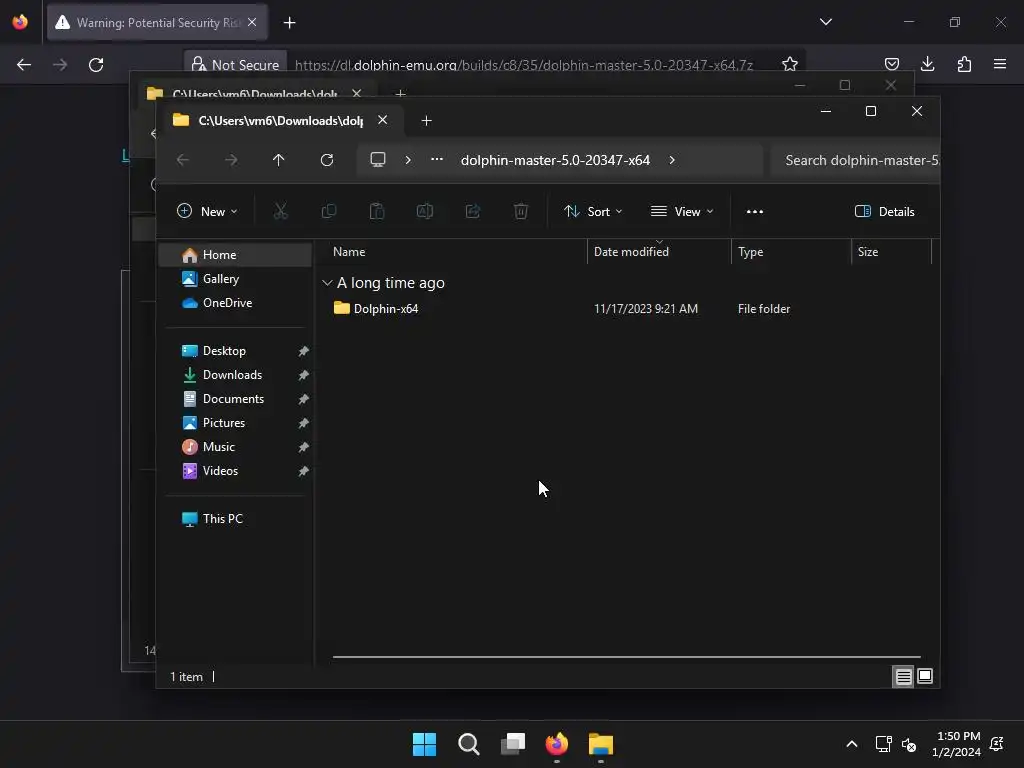Open the View dropdown menu
The image size is (1024, 768).
pos(682,212)
